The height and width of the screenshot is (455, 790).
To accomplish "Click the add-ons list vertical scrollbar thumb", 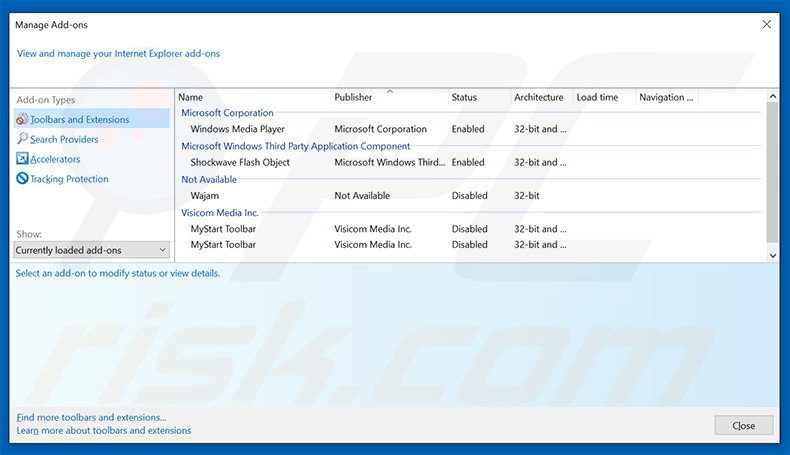I will [x=772, y=172].
